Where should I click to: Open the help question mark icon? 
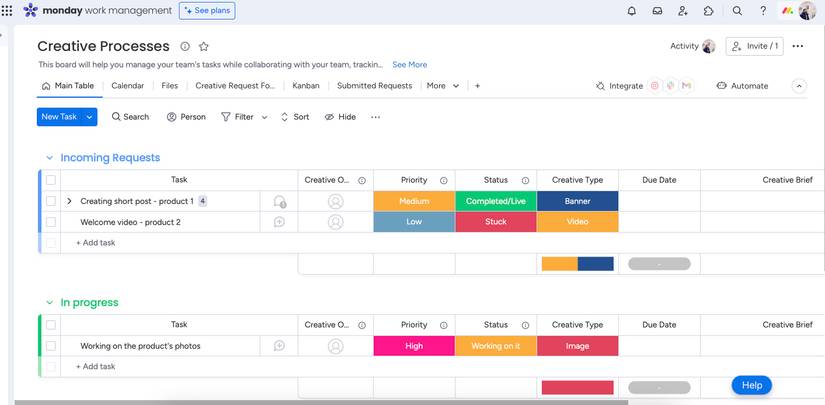(763, 11)
